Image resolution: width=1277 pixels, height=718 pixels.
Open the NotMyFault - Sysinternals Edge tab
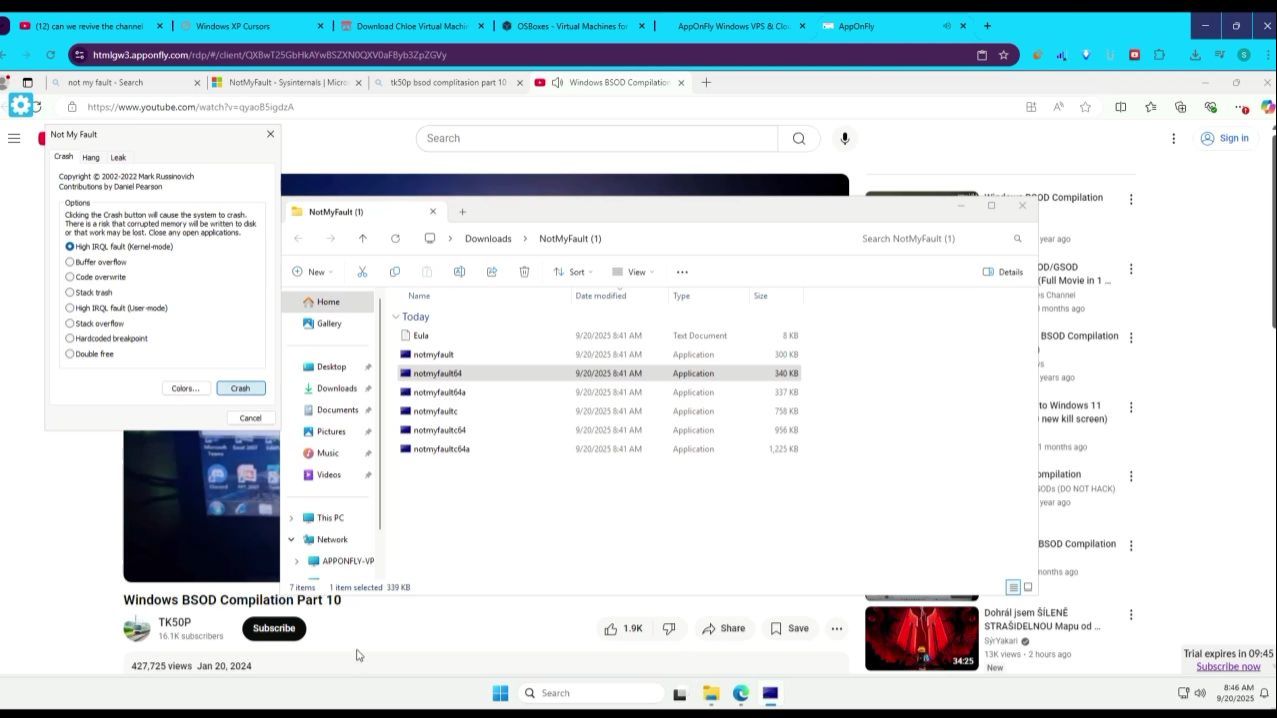(286, 83)
